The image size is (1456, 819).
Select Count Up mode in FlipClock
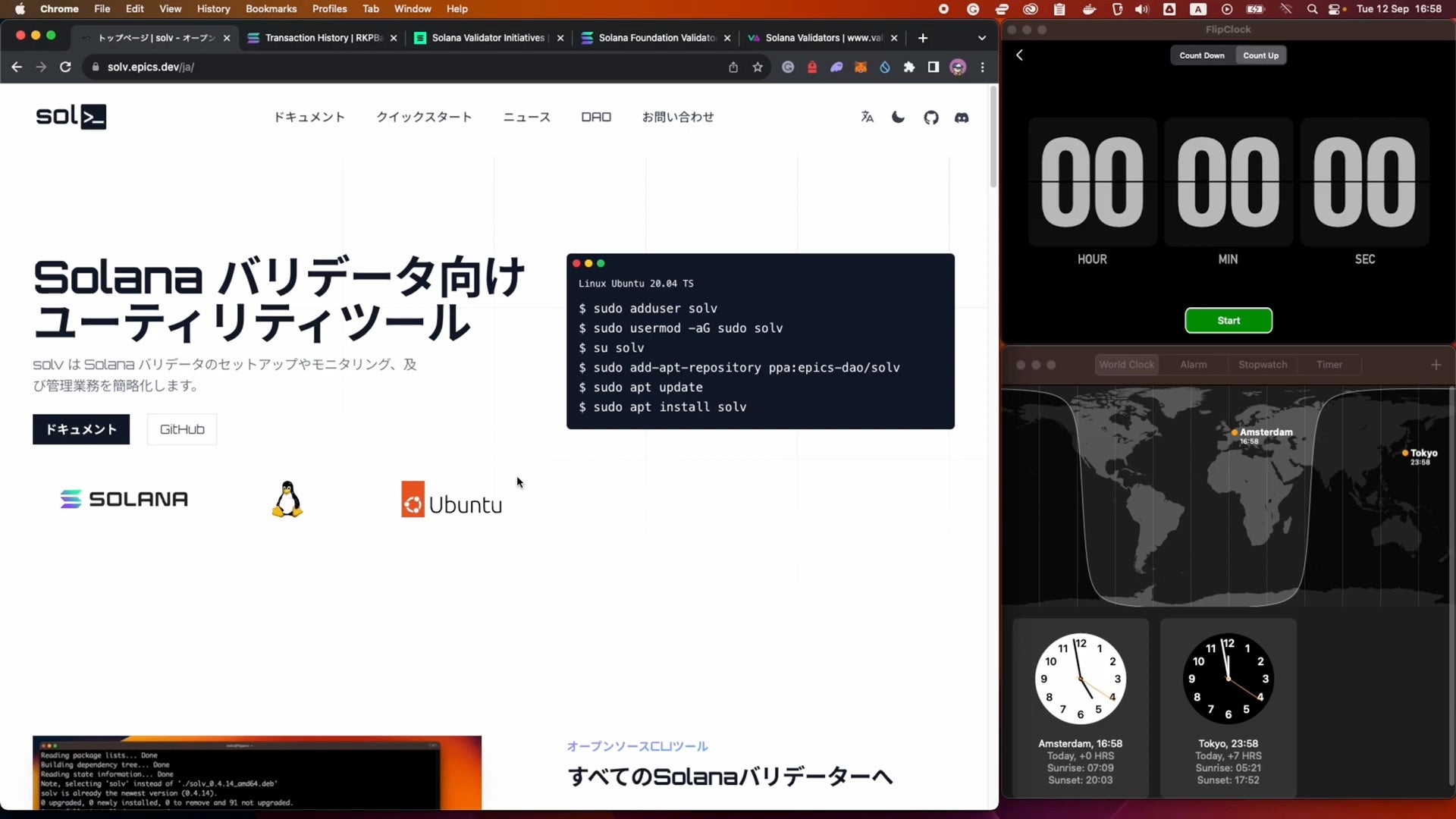pos(1260,55)
